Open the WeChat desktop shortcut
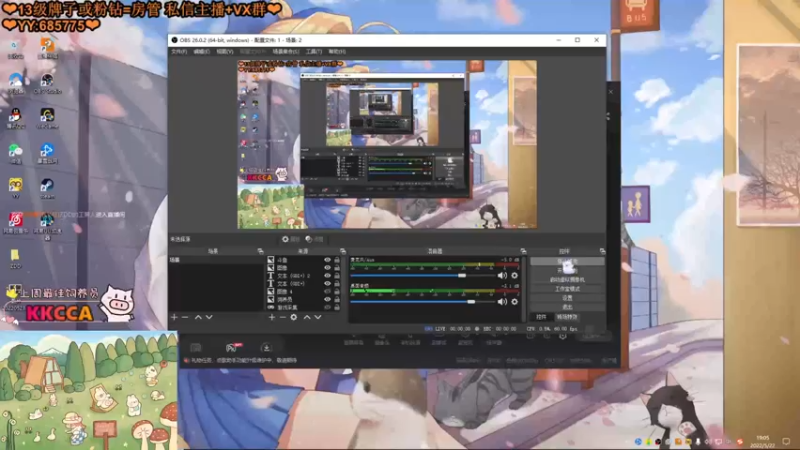The image size is (800, 450). (x=15, y=153)
